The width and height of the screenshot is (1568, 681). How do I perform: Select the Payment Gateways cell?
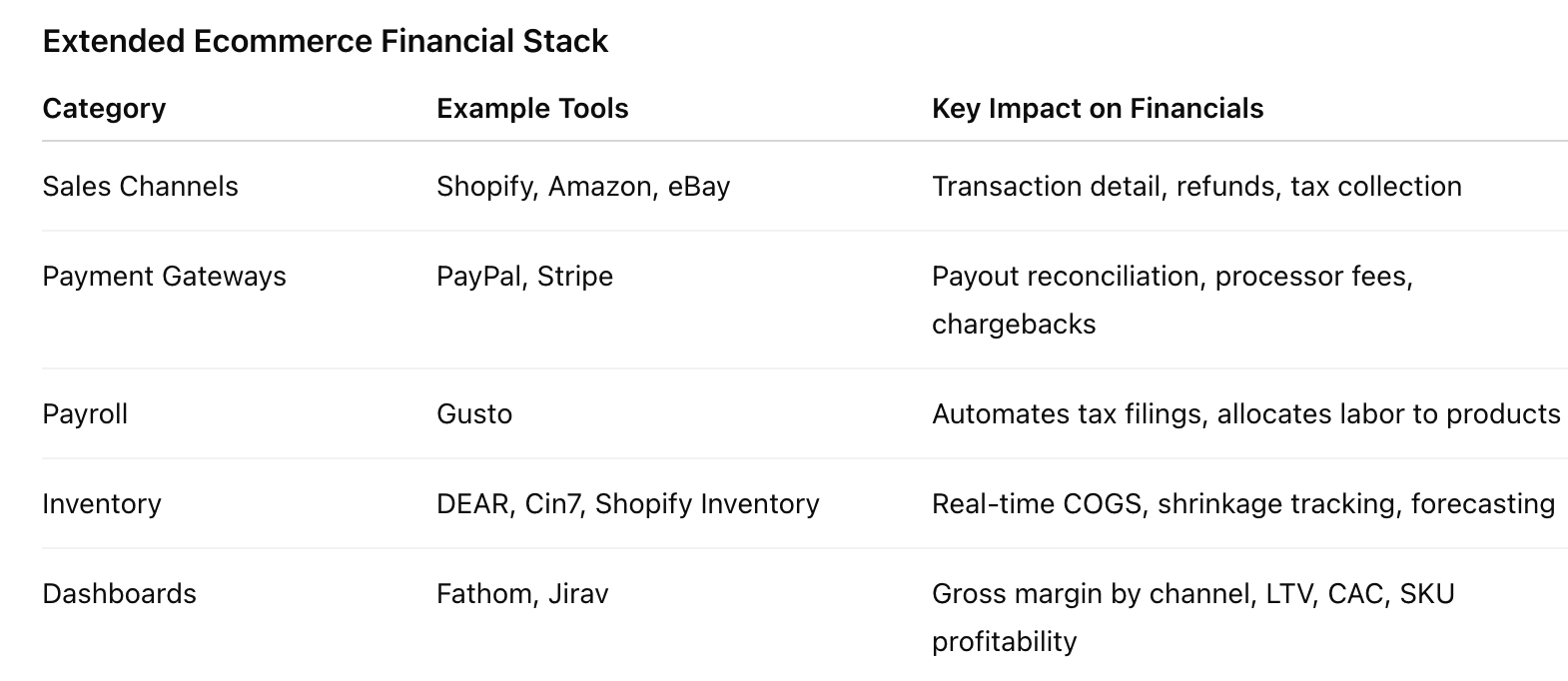coord(164,277)
